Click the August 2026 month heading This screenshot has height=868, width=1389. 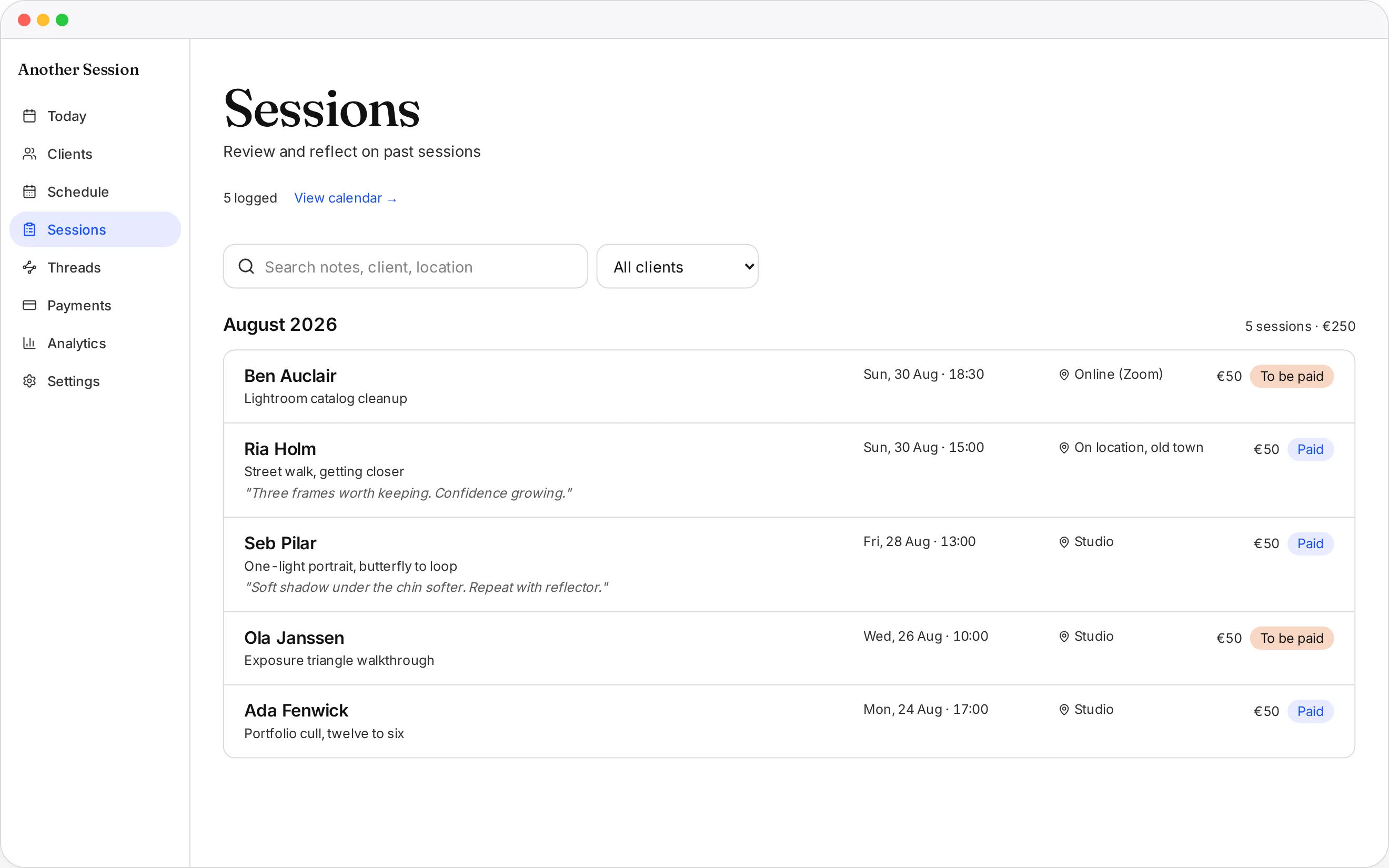tap(280, 325)
